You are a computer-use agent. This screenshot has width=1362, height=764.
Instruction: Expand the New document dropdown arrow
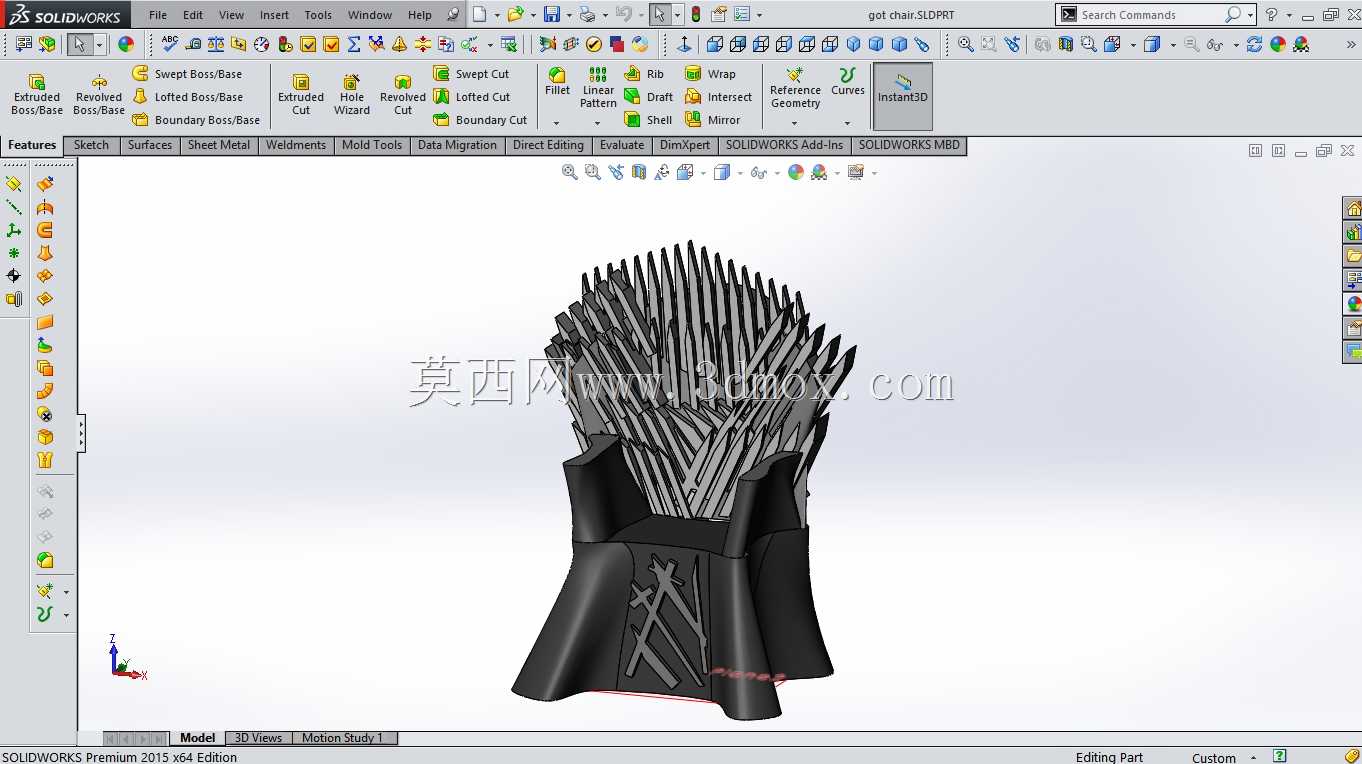point(496,15)
